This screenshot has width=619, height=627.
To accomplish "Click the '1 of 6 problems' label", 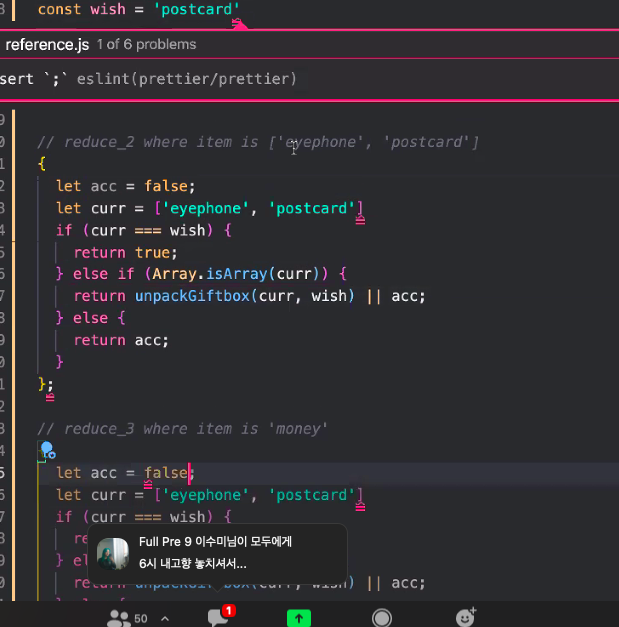I will (x=146, y=44).
